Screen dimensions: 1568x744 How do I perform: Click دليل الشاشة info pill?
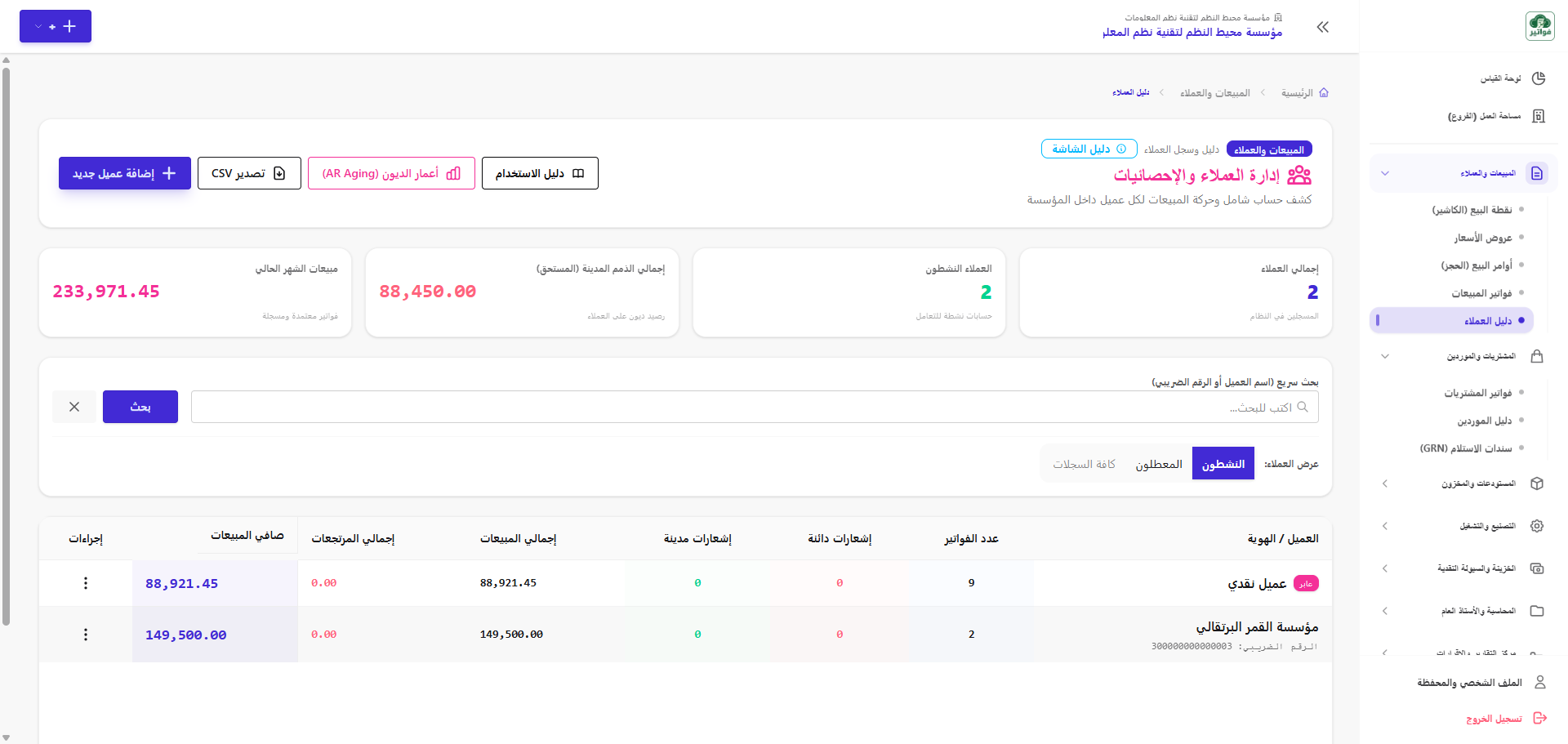pos(1089,149)
